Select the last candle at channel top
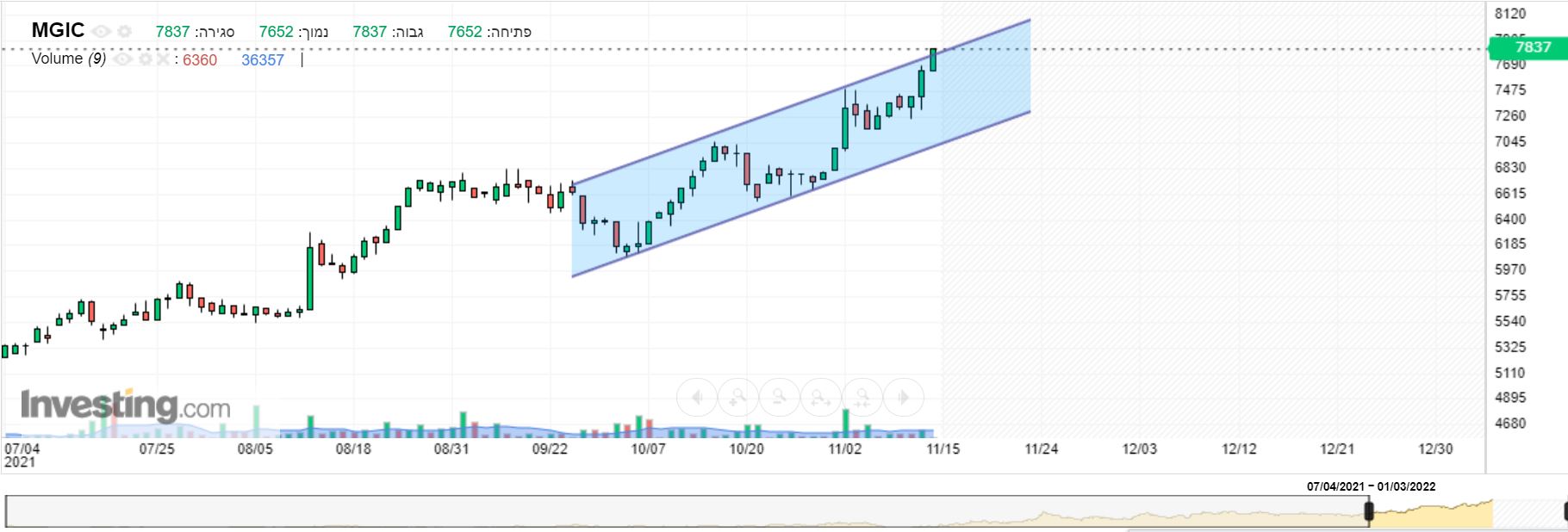Image resolution: width=1568 pixels, height=532 pixels. click(x=933, y=59)
